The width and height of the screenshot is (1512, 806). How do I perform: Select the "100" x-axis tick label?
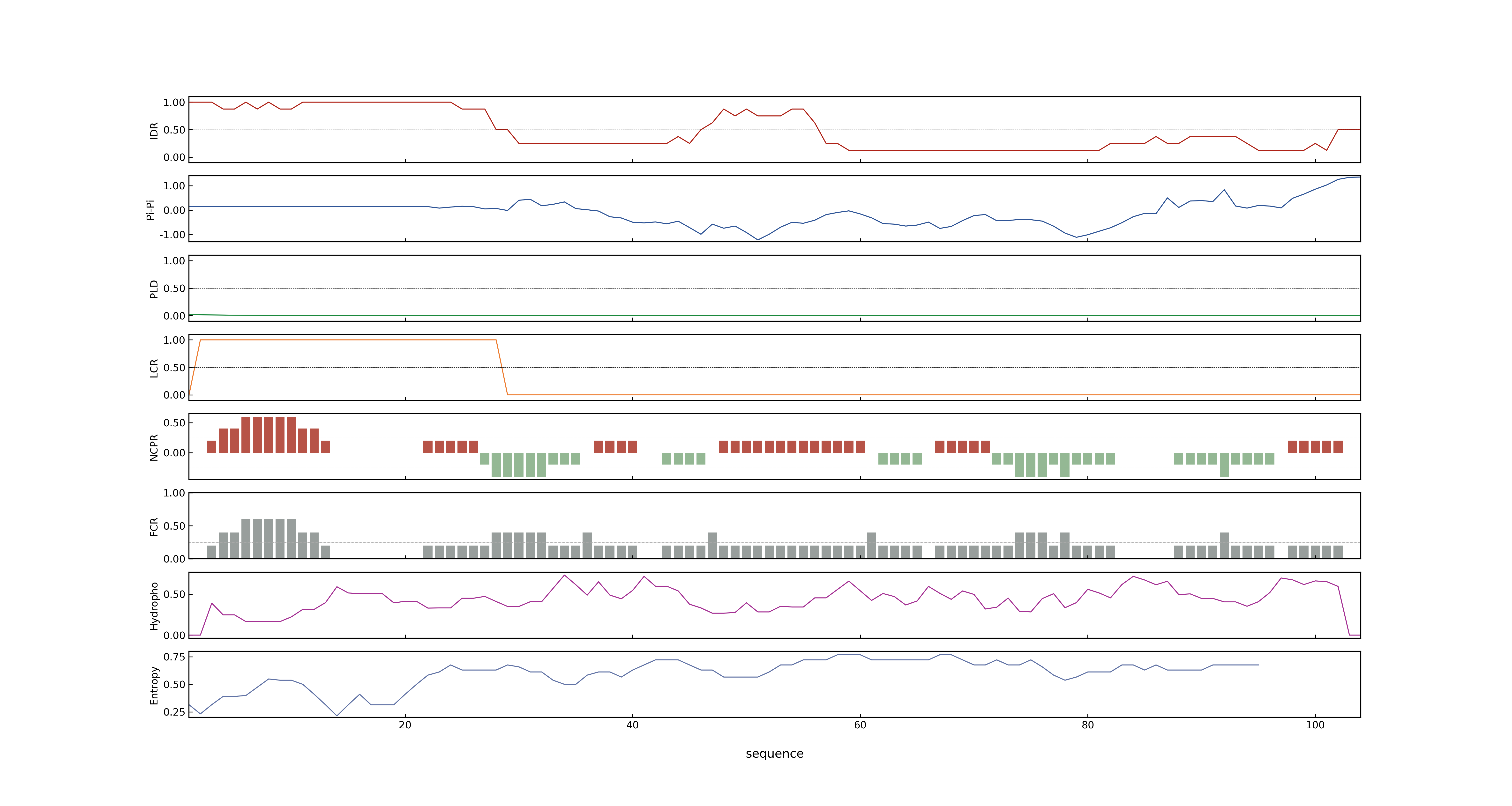[x=1315, y=725]
